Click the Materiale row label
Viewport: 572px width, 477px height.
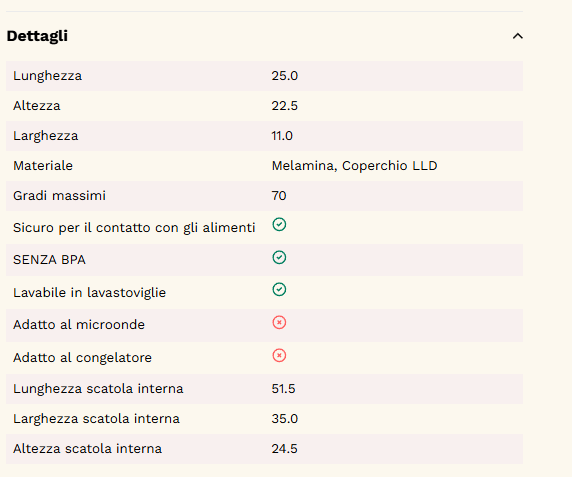pyautogui.click(x=43, y=166)
